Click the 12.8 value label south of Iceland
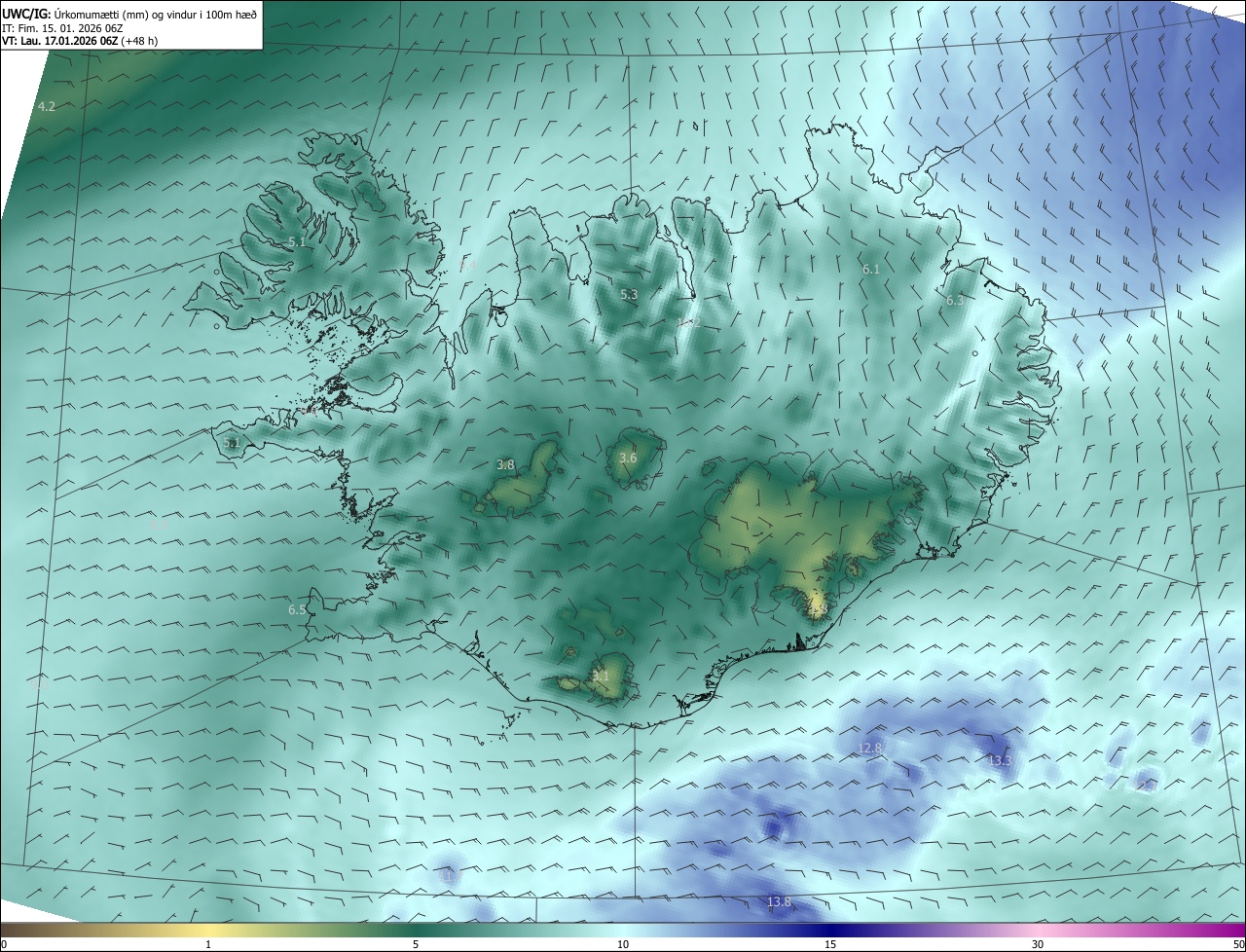Image resolution: width=1246 pixels, height=952 pixels. pos(869,748)
